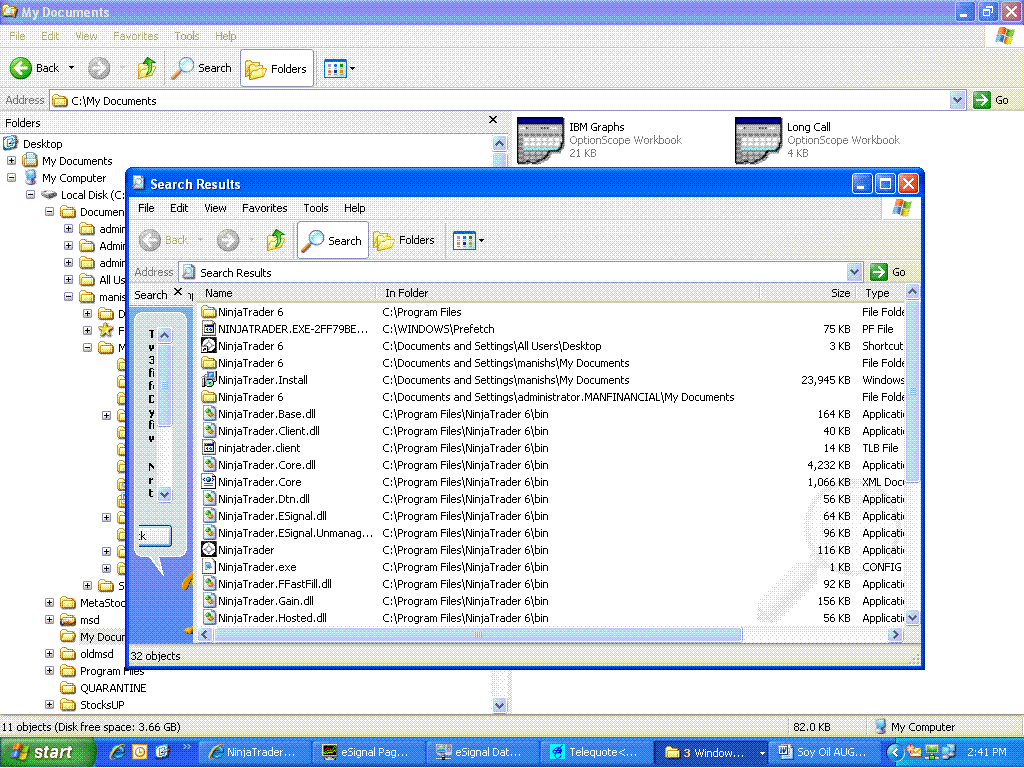This screenshot has height=768, width=1024.
Task: Select Desktop in folder tree
Action: tap(42, 144)
